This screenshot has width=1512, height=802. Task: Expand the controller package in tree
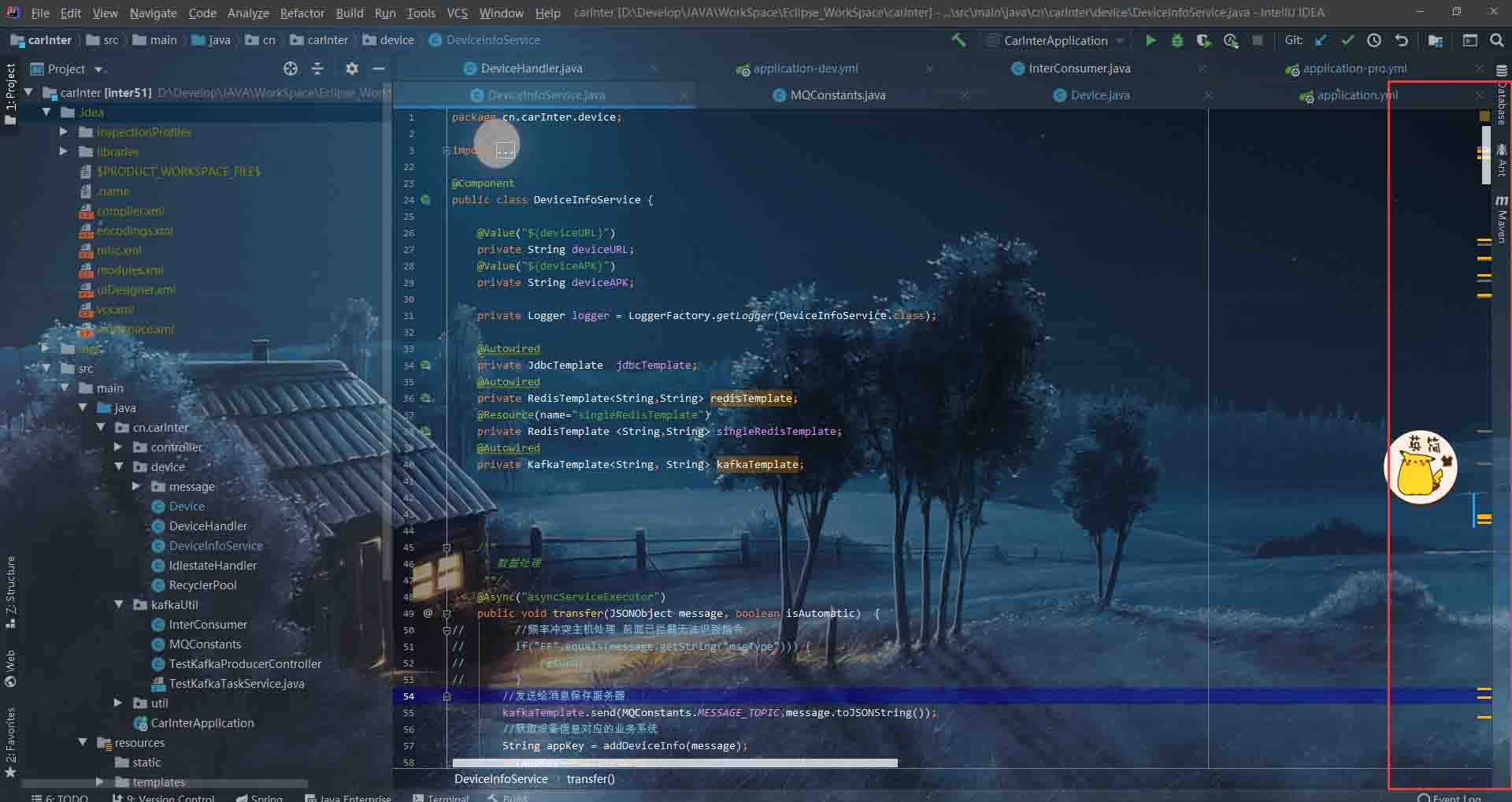click(118, 447)
